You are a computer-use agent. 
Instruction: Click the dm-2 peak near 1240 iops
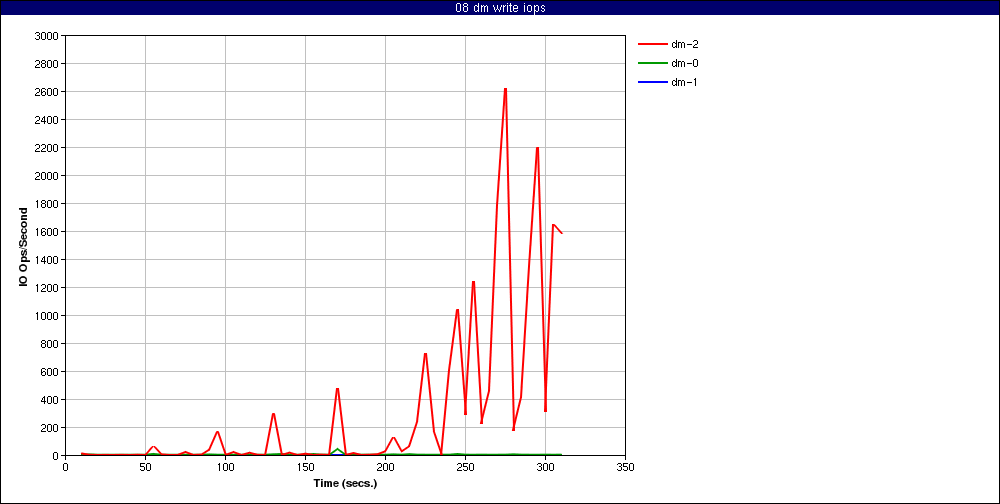tap(473, 282)
